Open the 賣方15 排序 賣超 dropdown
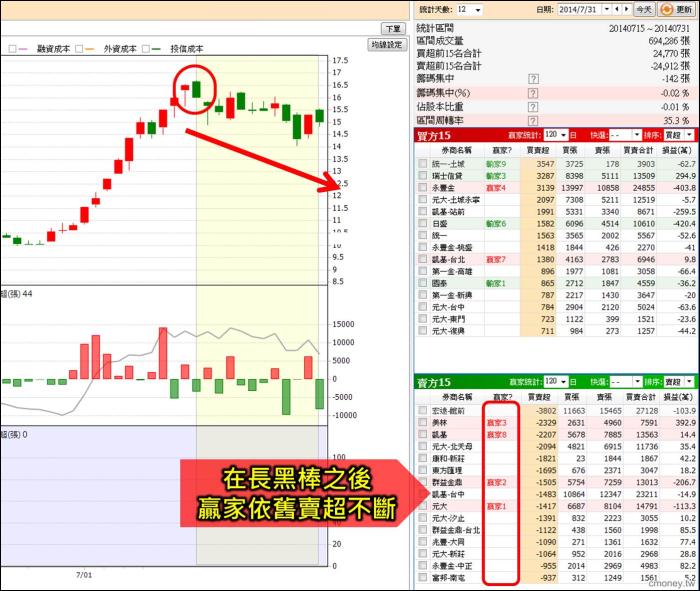This screenshot has height=591, width=700. 689,382
